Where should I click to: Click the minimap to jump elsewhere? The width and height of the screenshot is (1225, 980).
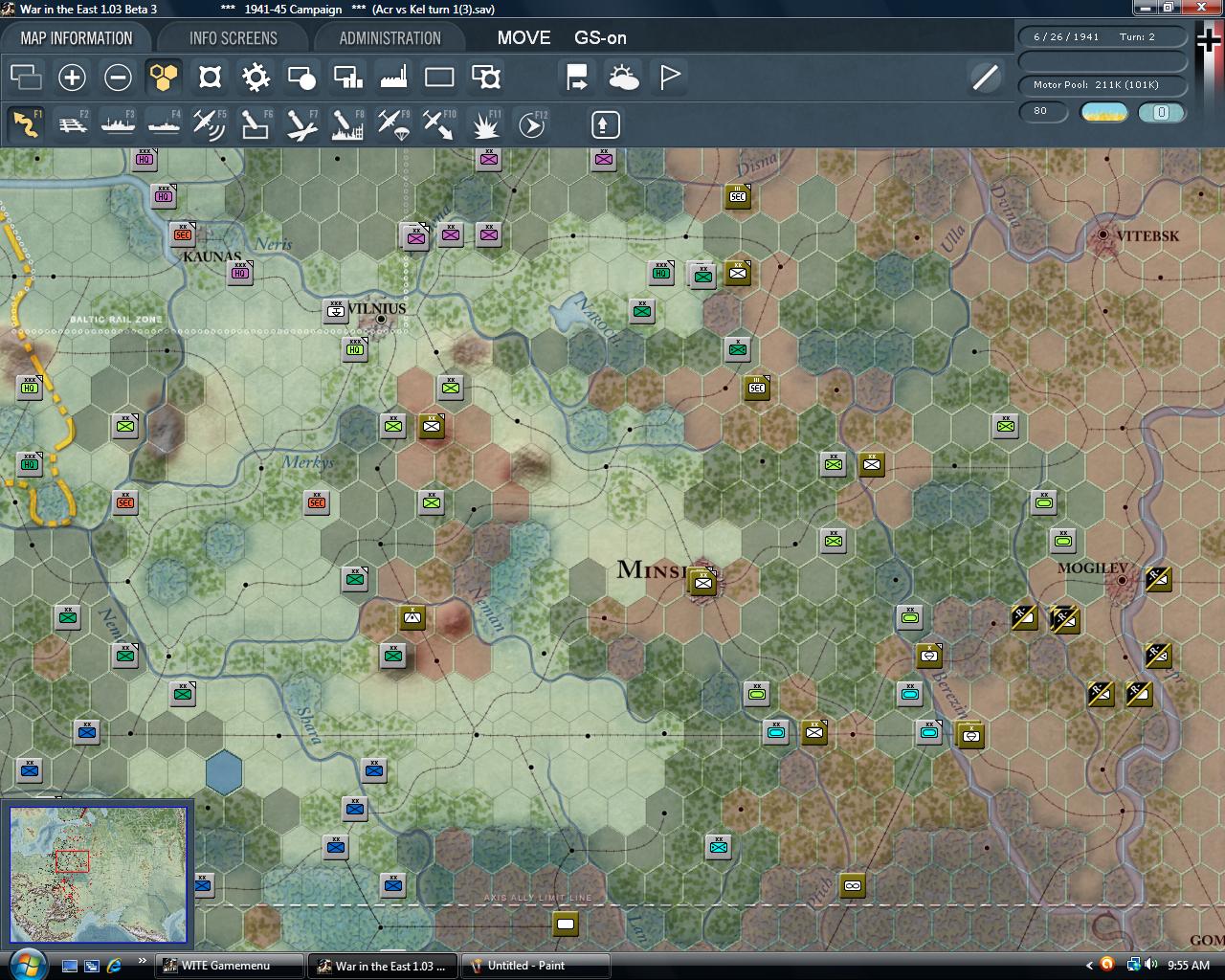tap(99, 871)
